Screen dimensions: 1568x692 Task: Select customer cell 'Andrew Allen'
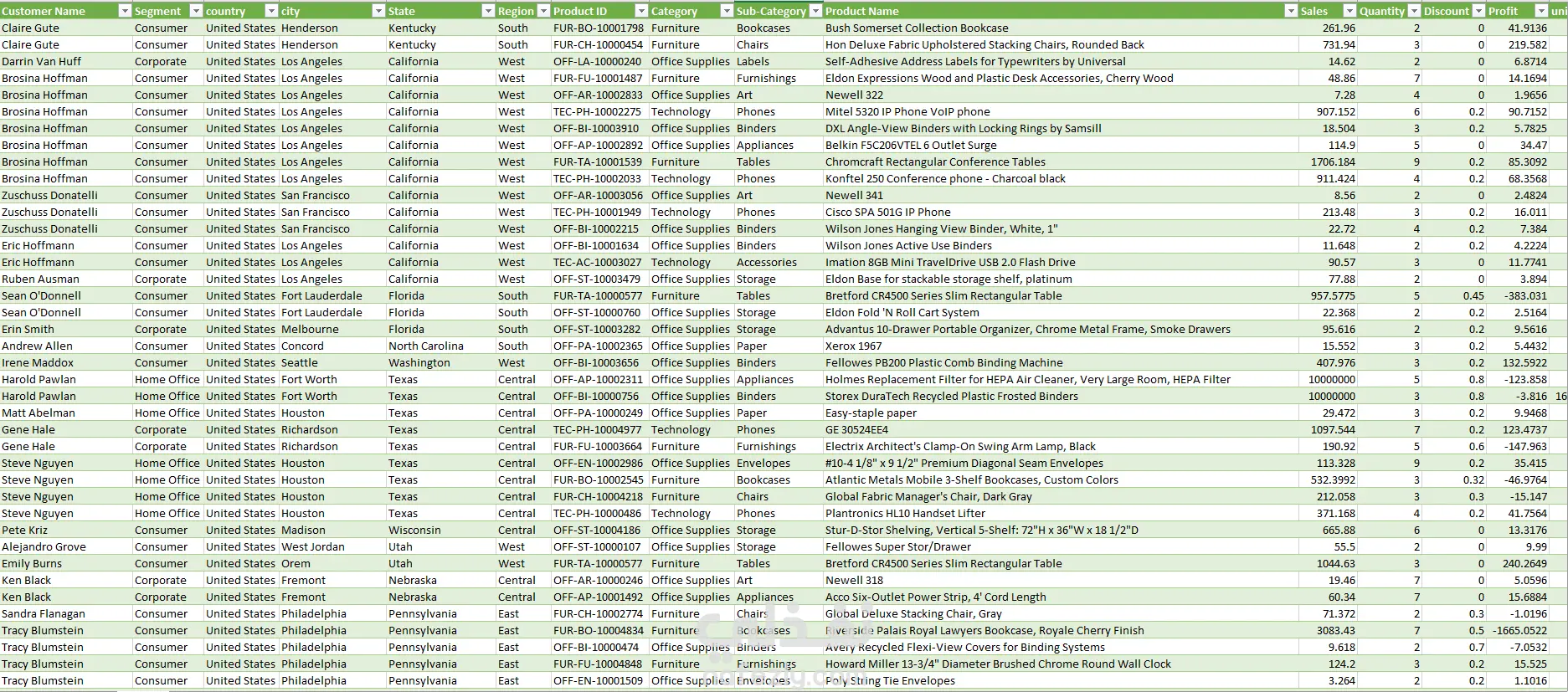pyautogui.click(x=66, y=346)
